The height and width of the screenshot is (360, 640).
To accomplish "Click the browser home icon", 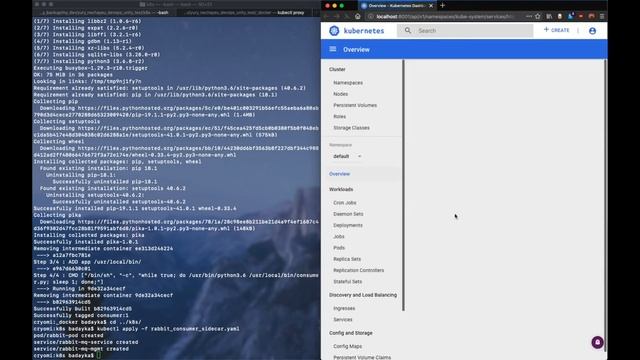I will pyautogui.click(x=358, y=16).
